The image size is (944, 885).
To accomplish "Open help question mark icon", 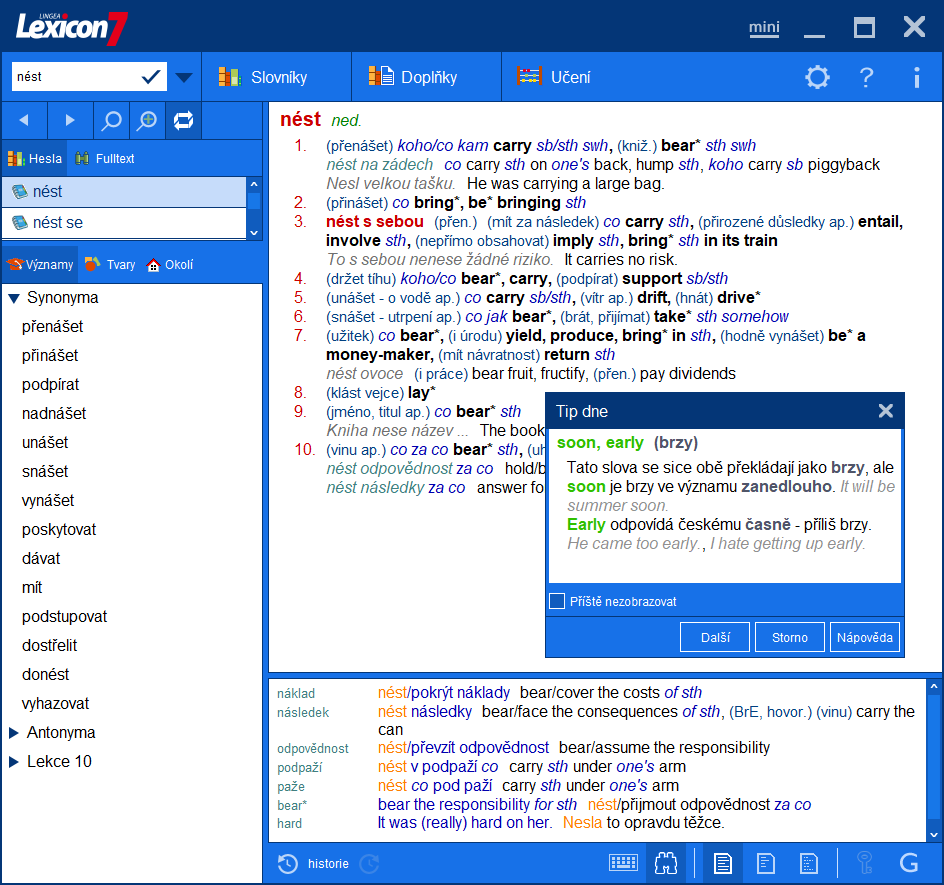I will (x=866, y=77).
